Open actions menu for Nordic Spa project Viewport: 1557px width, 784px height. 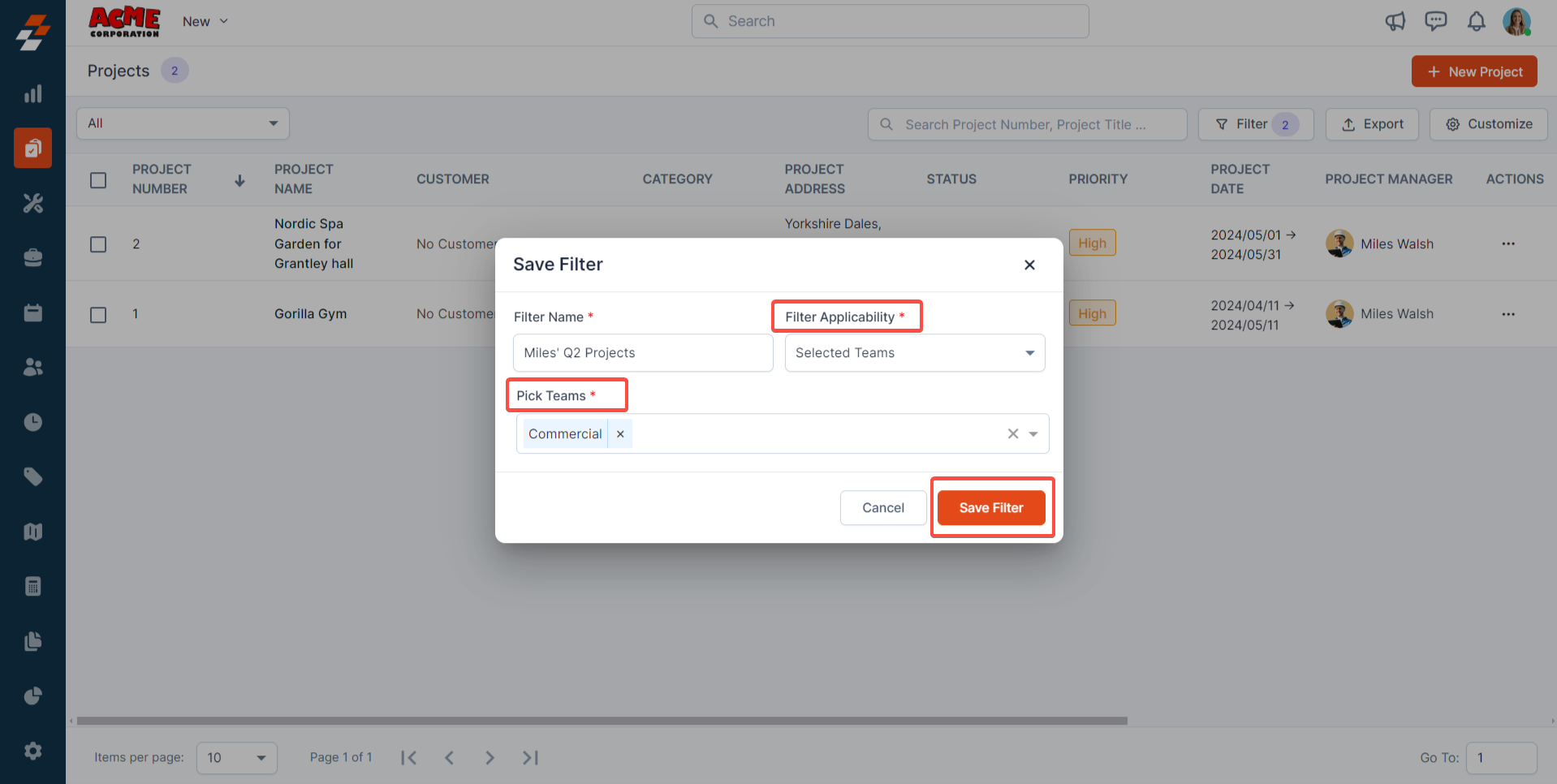coord(1508,243)
